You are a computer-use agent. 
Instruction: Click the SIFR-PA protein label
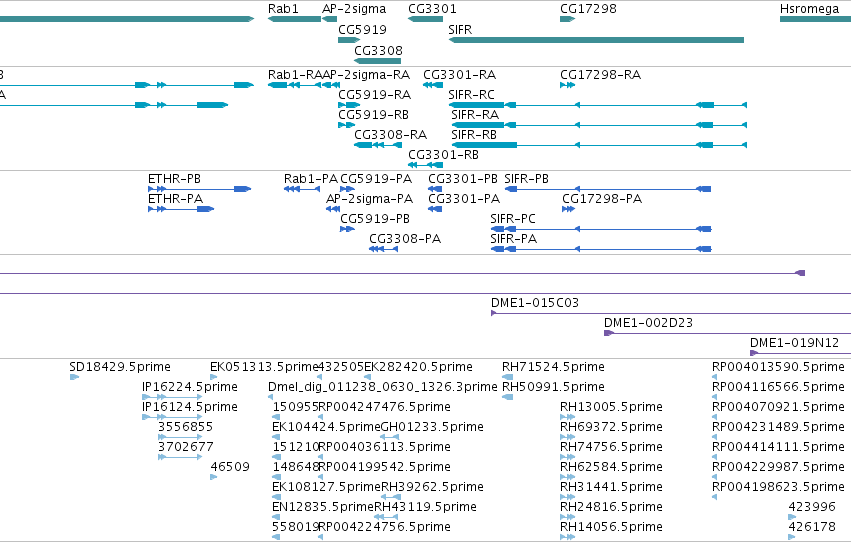pyautogui.click(x=513, y=239)
